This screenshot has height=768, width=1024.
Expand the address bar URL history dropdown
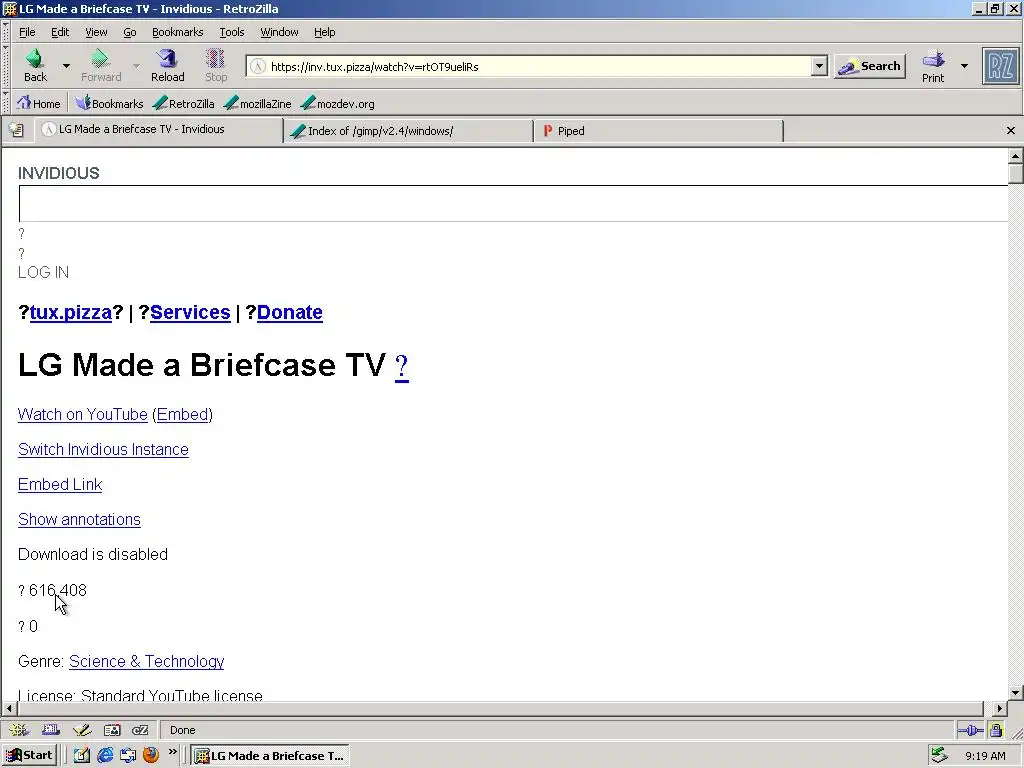pos(819,66)
